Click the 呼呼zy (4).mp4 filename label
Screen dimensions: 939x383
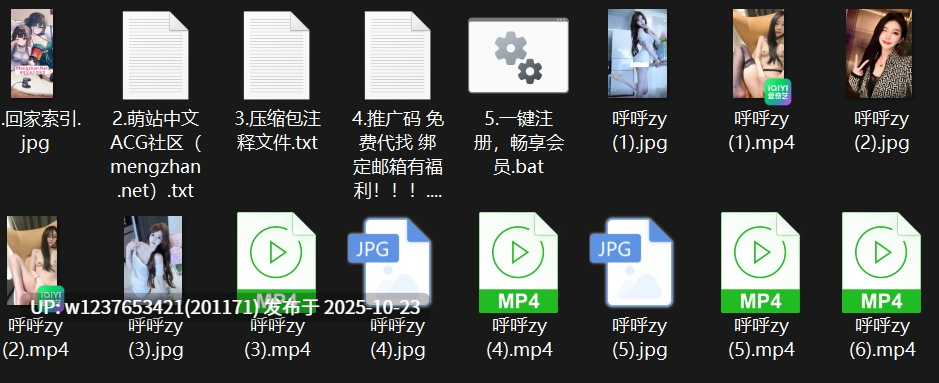pos(519,338)
